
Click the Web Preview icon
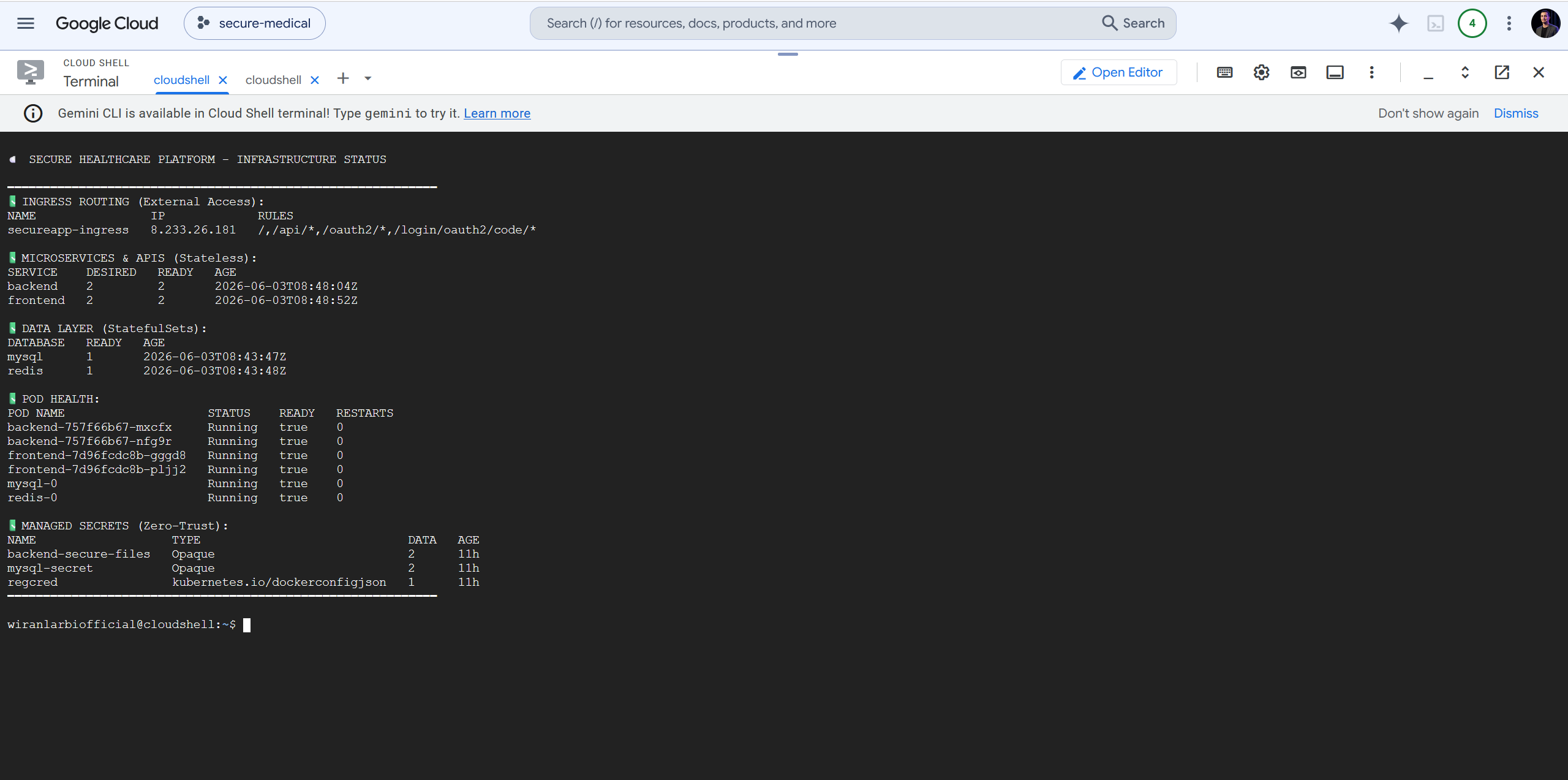[x=1298, y=72]
